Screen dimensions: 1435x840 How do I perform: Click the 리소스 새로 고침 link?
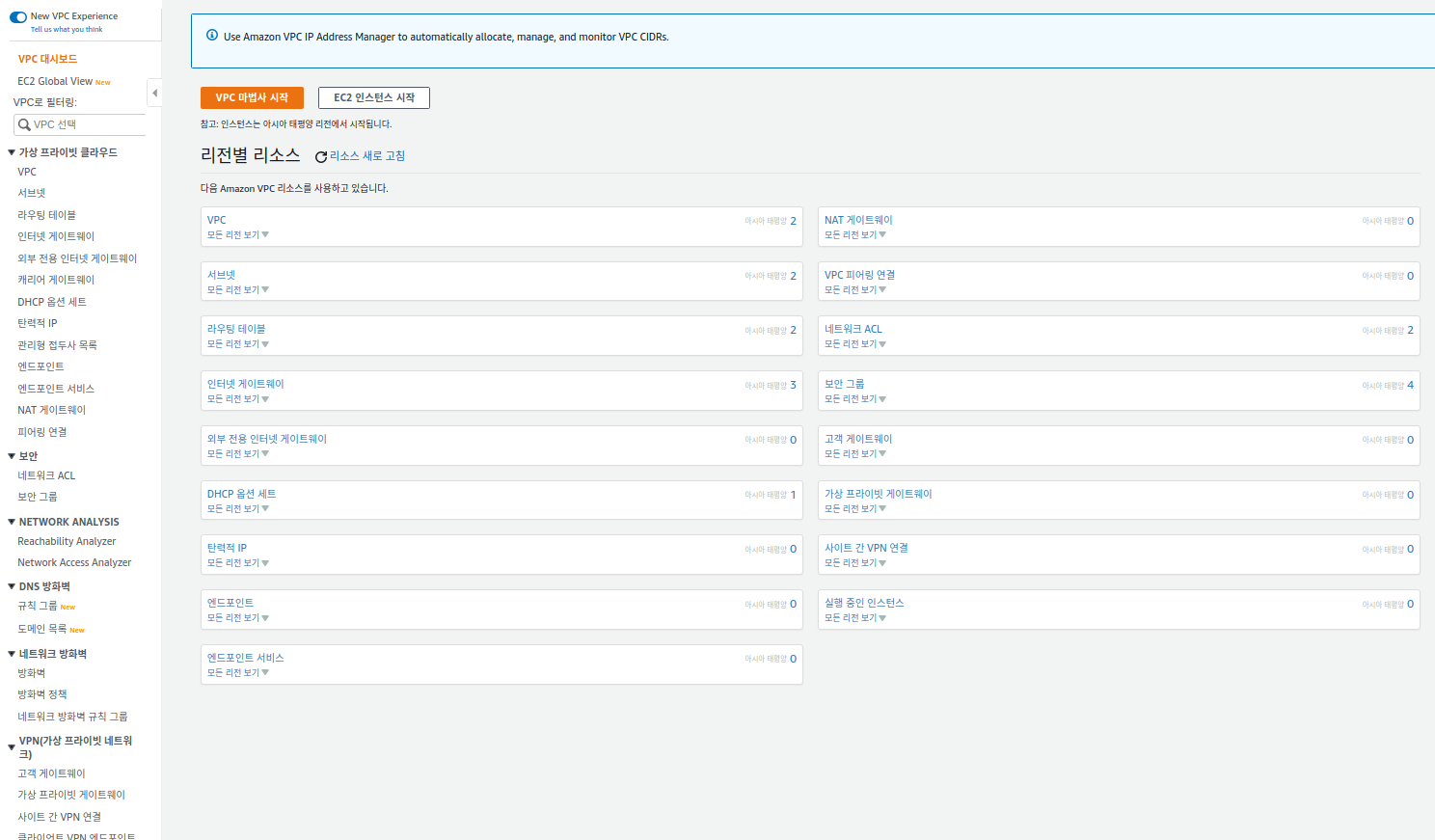pos(367,155)
